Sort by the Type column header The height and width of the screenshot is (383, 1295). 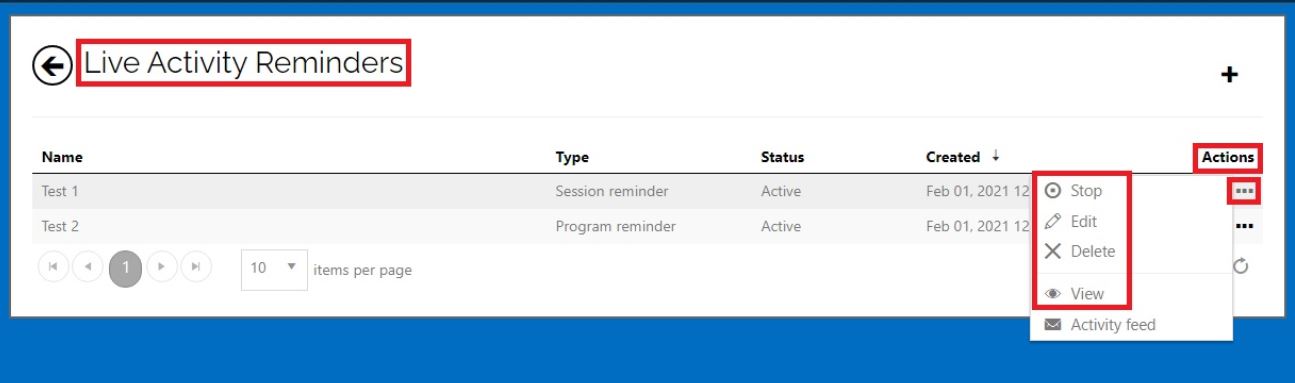point(572,157)
